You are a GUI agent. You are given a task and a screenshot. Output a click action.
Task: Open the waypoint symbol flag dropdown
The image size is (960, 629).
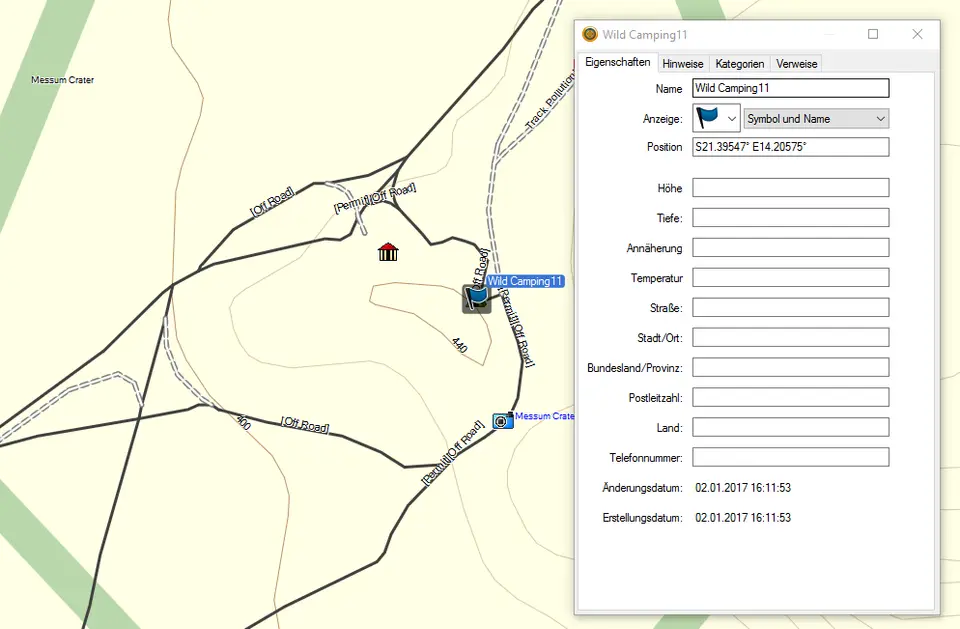pyautogui.click(x=716, y=118)
